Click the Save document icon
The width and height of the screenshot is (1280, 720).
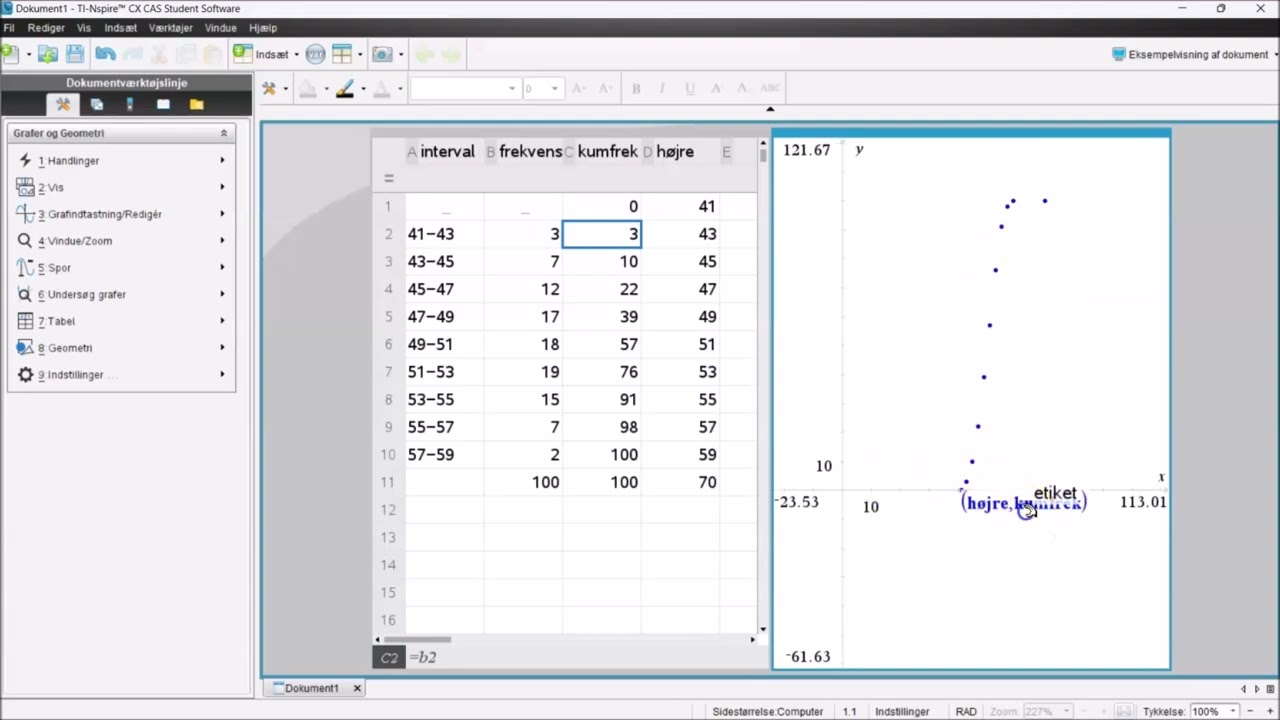point(75,54)
